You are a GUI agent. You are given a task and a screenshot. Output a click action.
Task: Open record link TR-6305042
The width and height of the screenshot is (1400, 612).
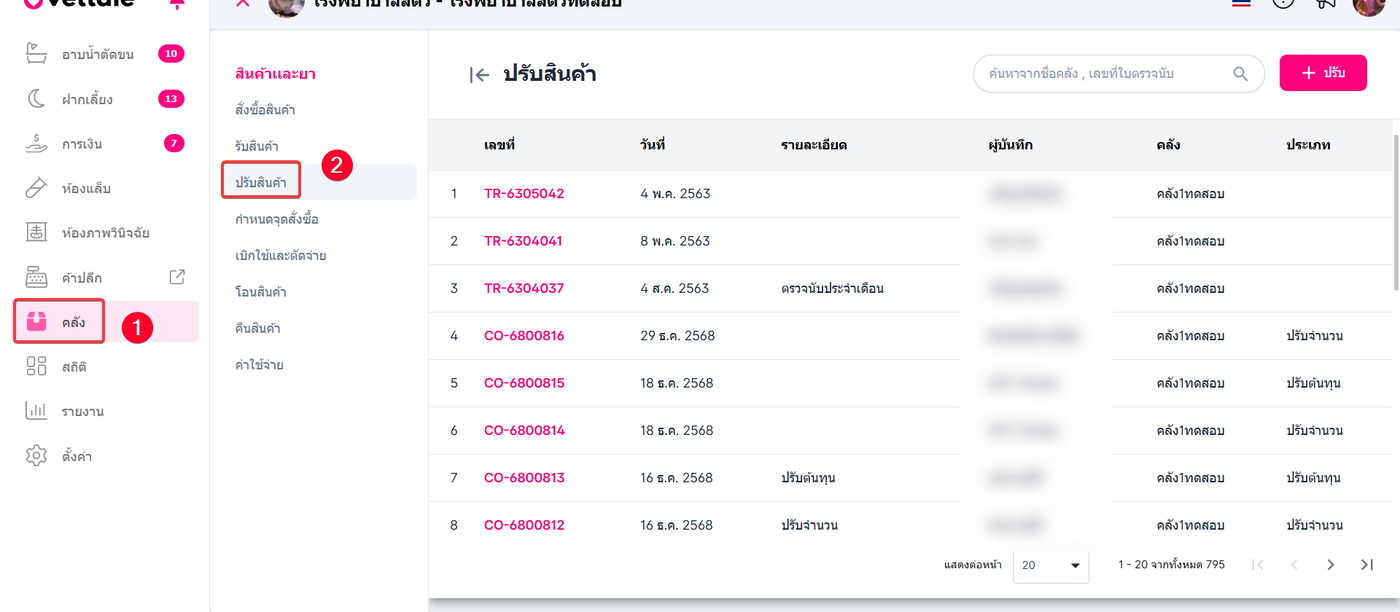(x=524, y=194)
